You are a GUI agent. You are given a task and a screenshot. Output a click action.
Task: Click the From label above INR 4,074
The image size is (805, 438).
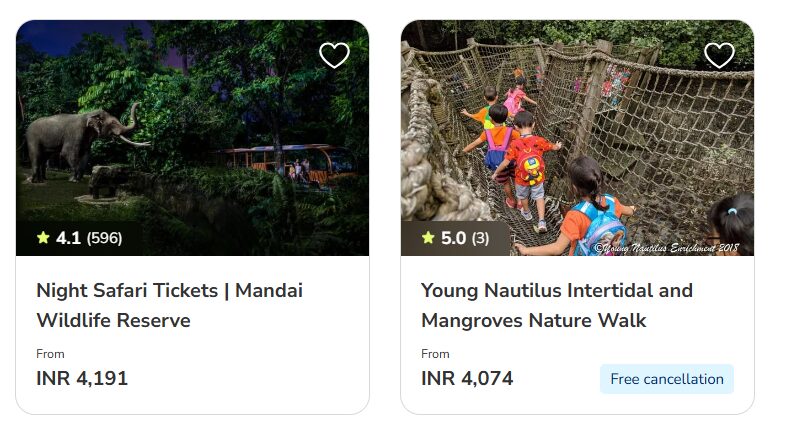pyautogui.click(x=435, y=354)
